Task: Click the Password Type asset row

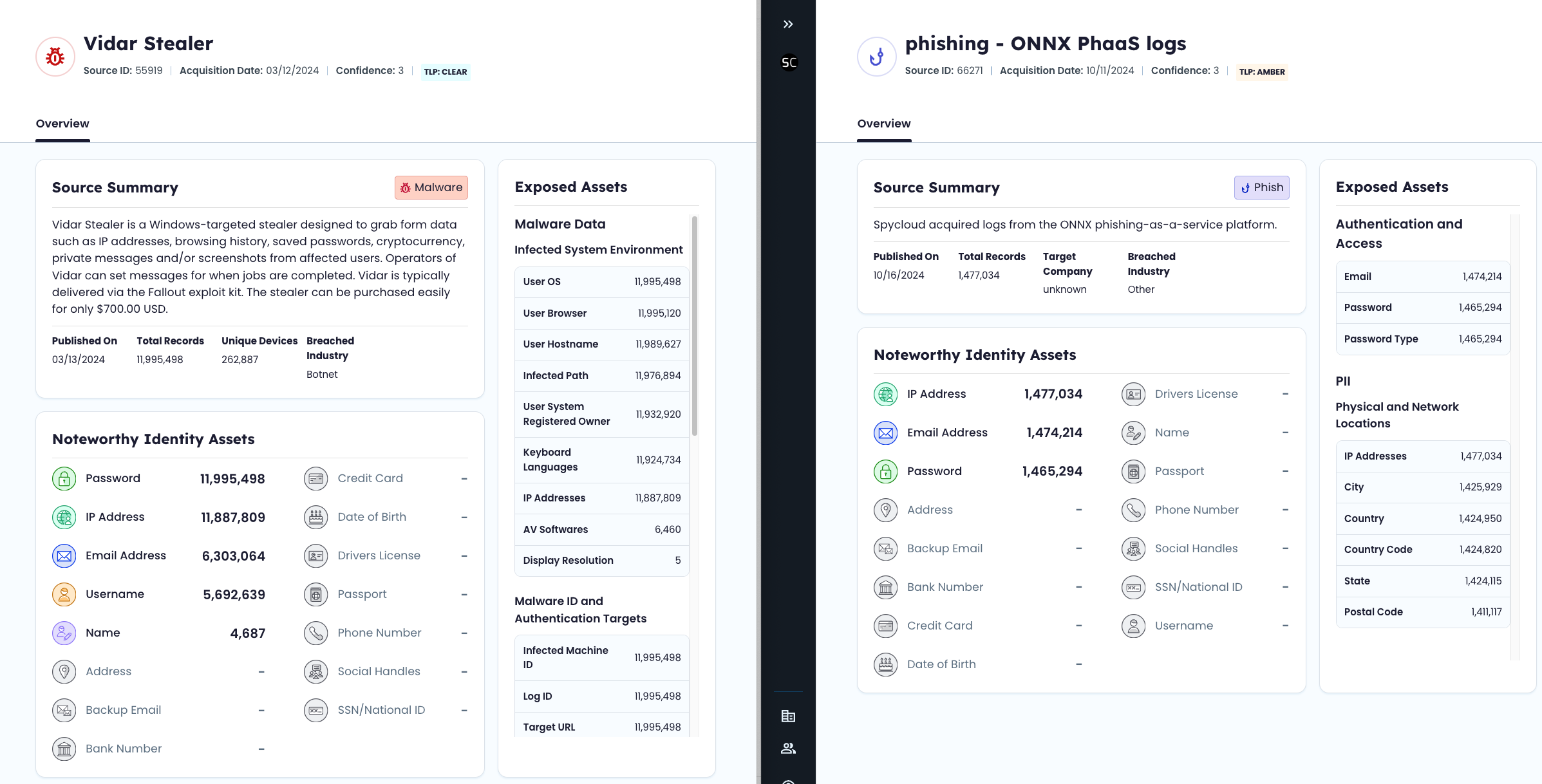Action: (x=1422, y=339)
